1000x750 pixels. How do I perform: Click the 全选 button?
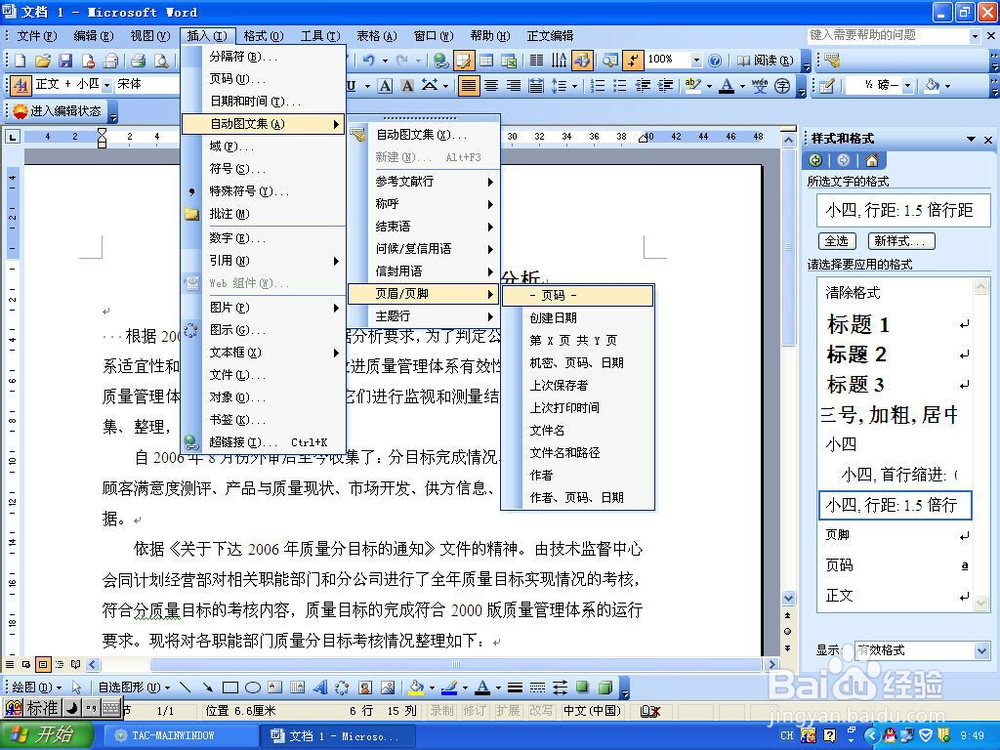[836, 241]
